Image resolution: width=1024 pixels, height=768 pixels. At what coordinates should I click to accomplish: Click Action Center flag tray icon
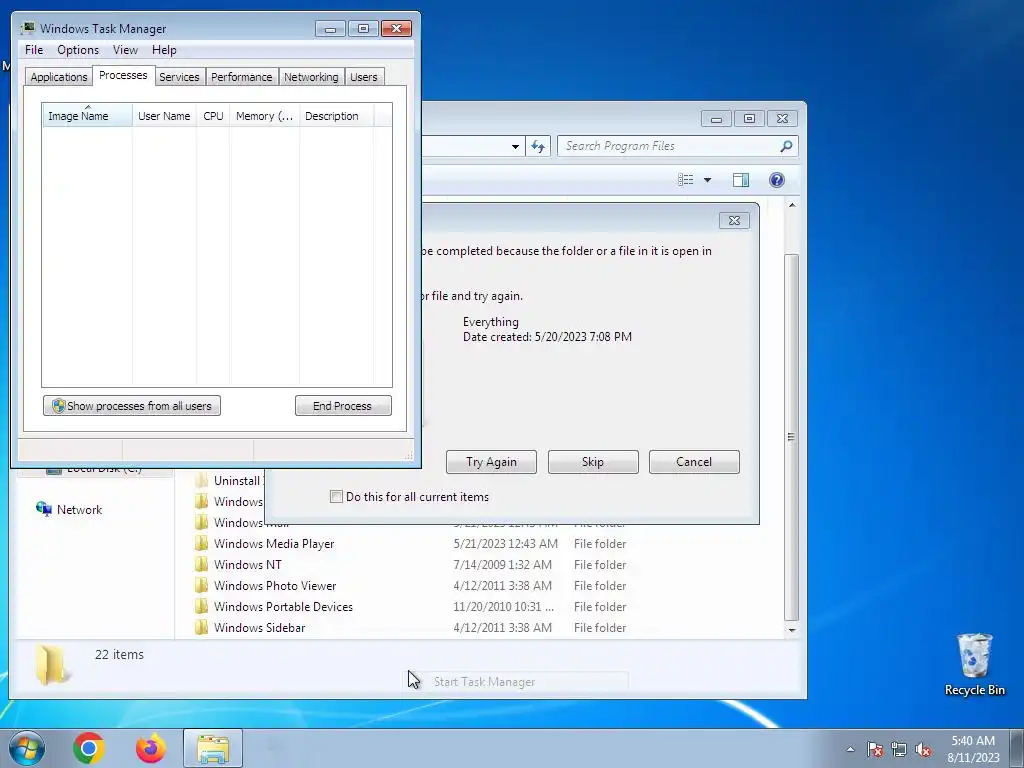(875, 749)
